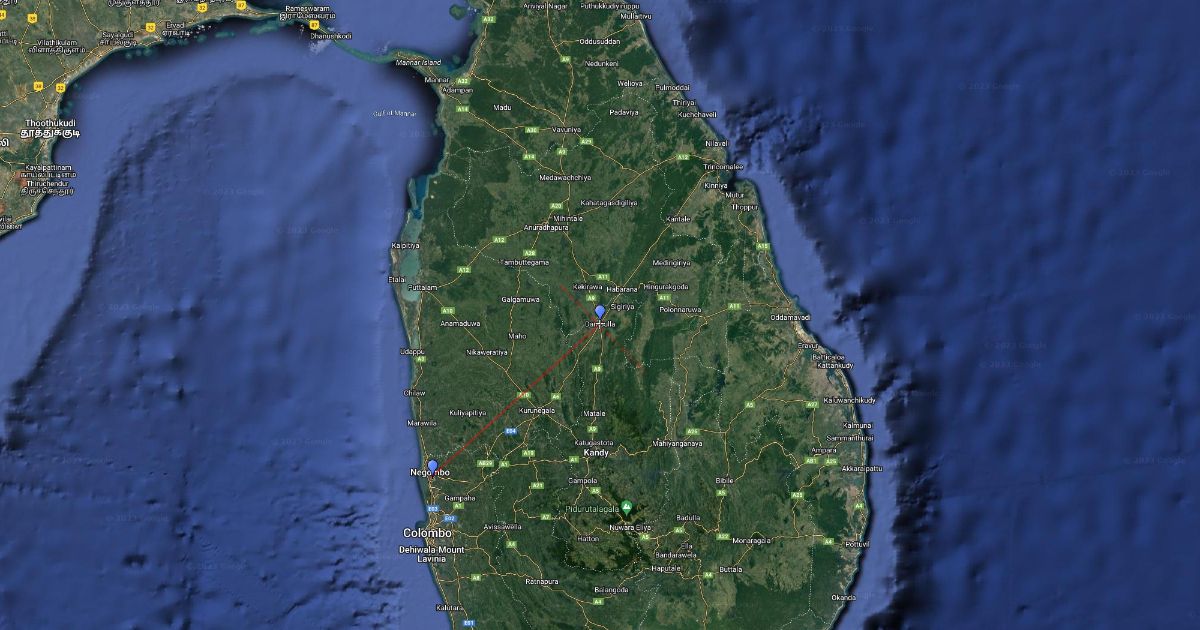Click the A28 road shield near Tambuttegama
Image resolution: width=1200 pixels, height=630 pixels.
click(530, 253)
